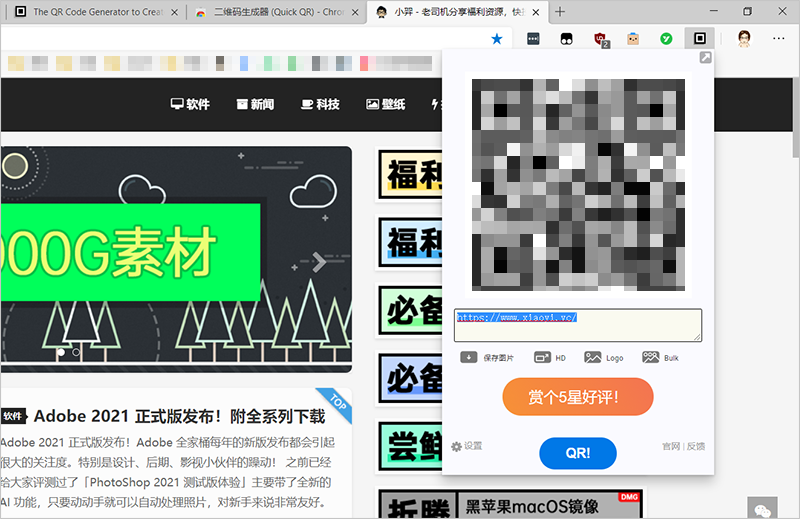Pop out the QR panel with arrow icon
Viewport: 800px width, 519px height.
tap(705, 58)
